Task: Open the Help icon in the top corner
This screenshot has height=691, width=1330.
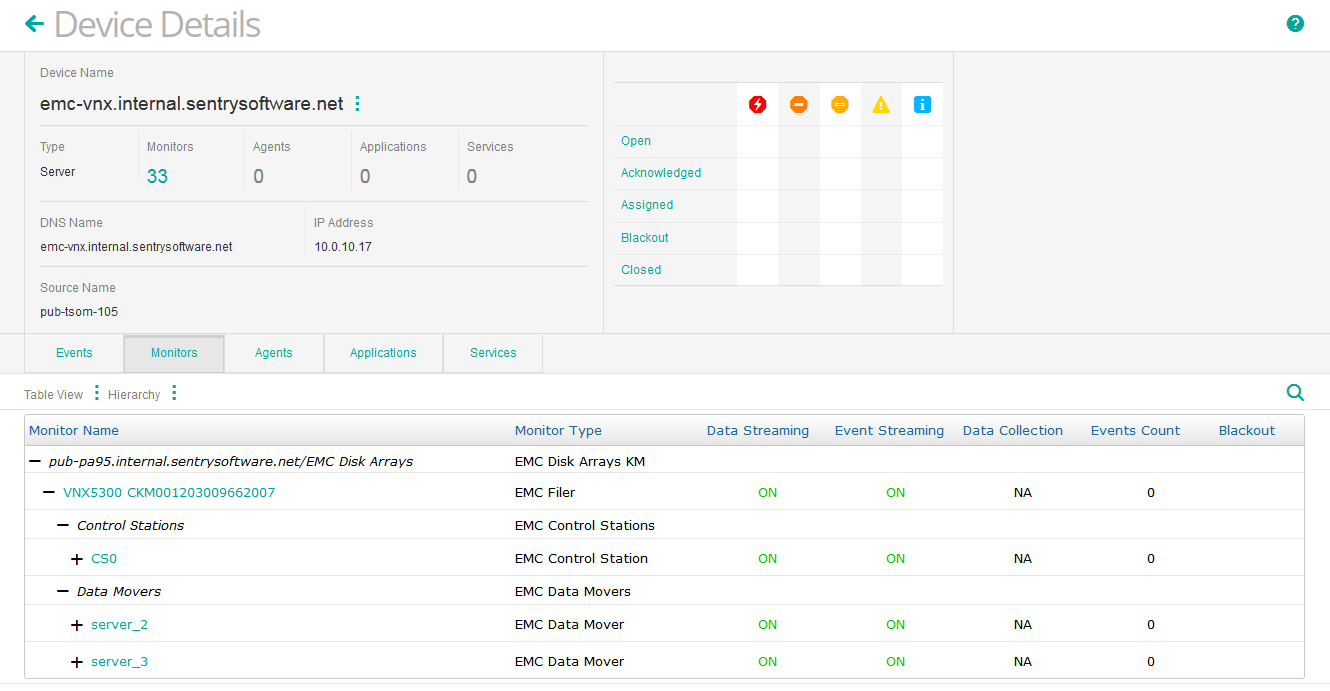Action: coord(1295,22)
